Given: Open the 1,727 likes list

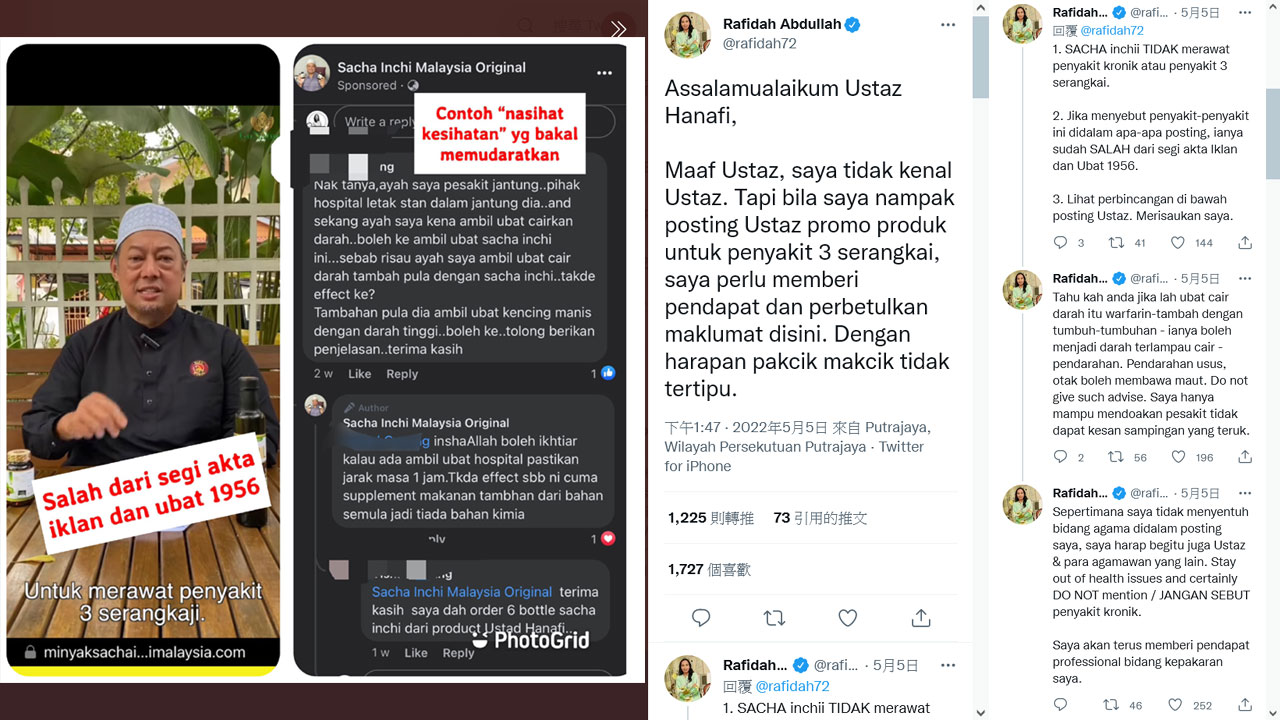Looking at the screenshot, I should [709, 569].
